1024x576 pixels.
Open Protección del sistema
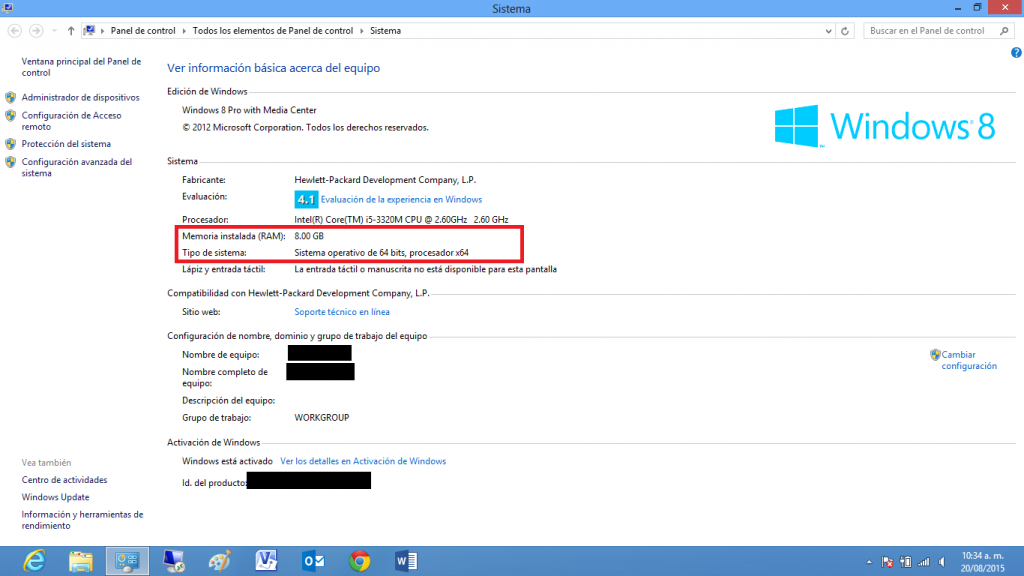coord(66,144)
